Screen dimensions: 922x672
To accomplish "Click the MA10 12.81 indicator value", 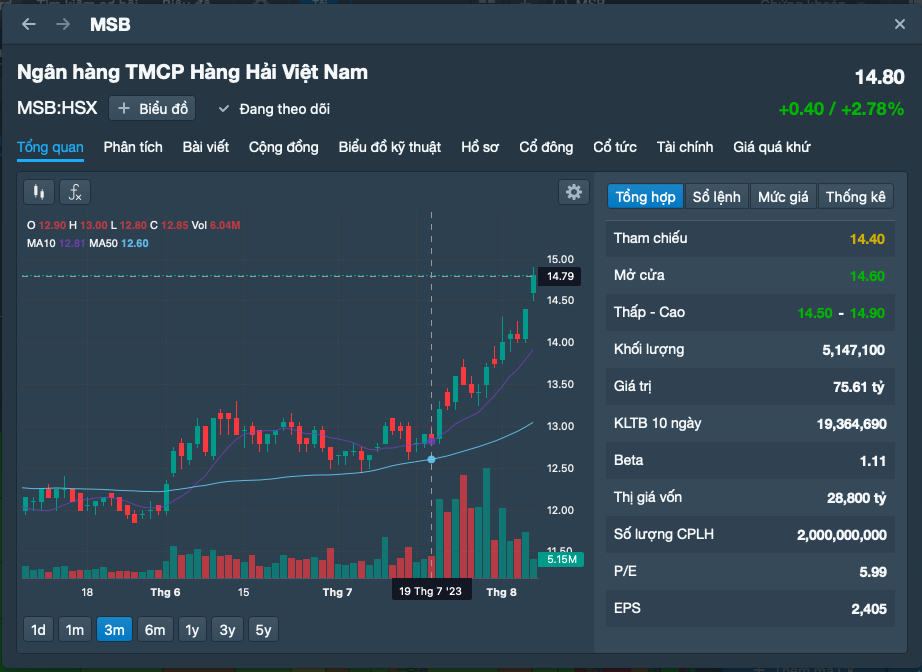I will pos(72,243).
